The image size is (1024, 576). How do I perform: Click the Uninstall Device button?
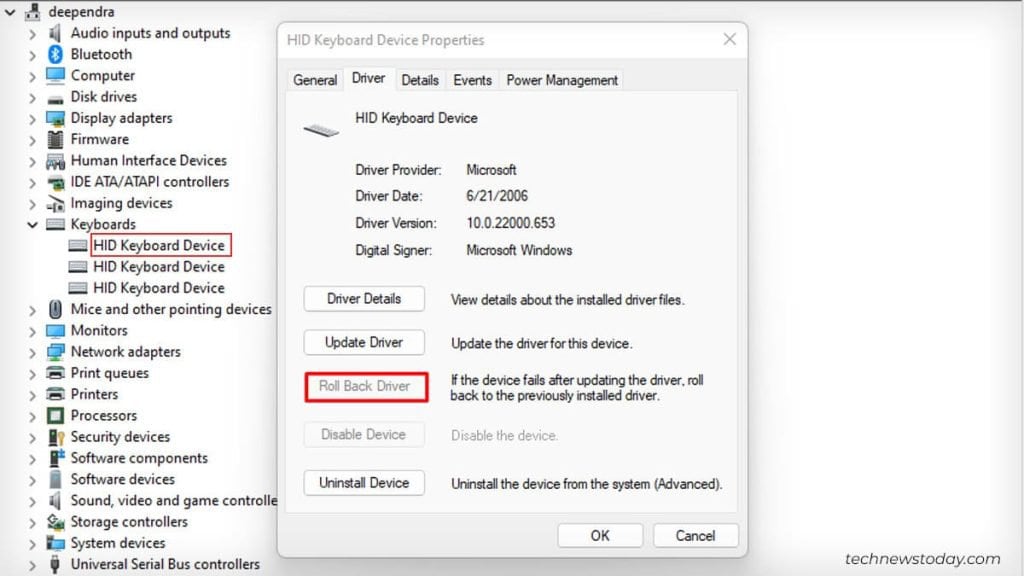[x=363, y=483]
